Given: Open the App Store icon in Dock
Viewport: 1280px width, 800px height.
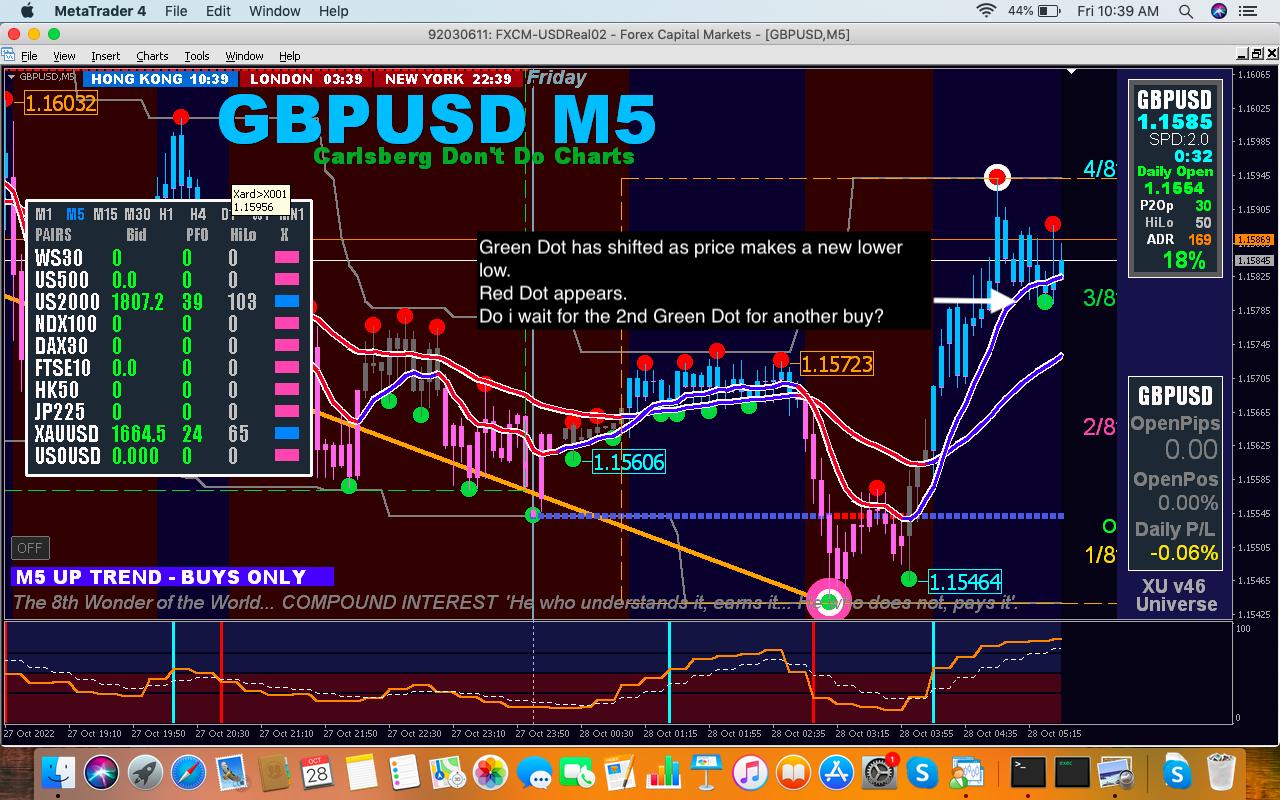Looking at the screenshot, I should [x=836, y=773].
